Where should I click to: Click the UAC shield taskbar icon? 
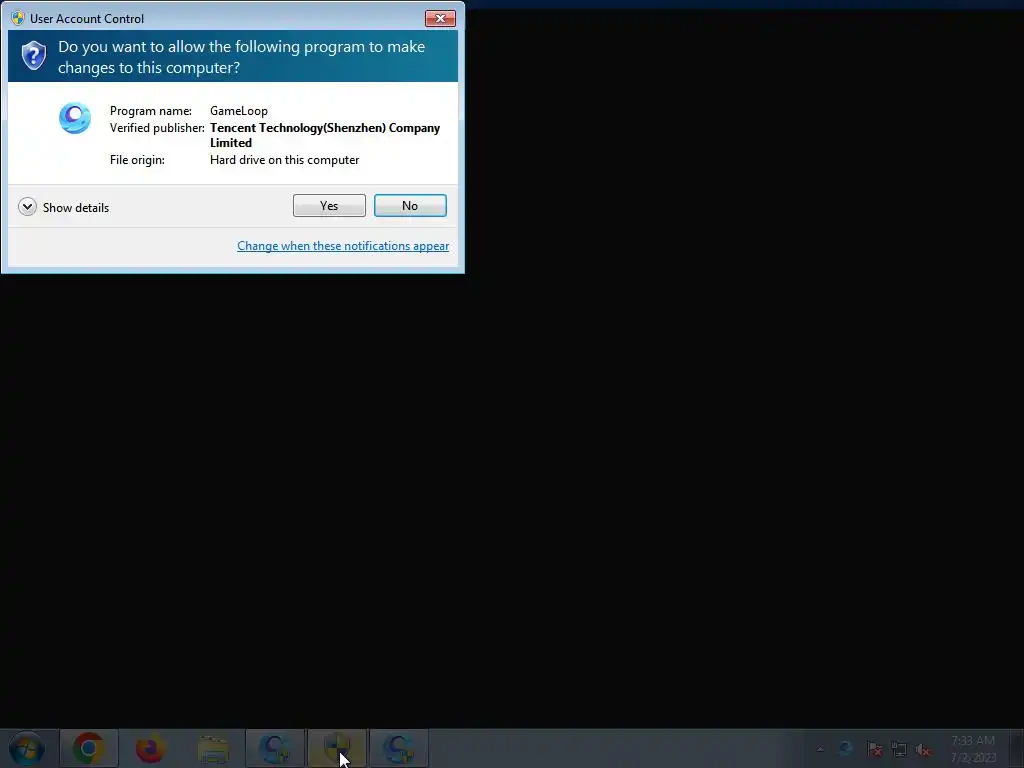click(x=337, y=748)
